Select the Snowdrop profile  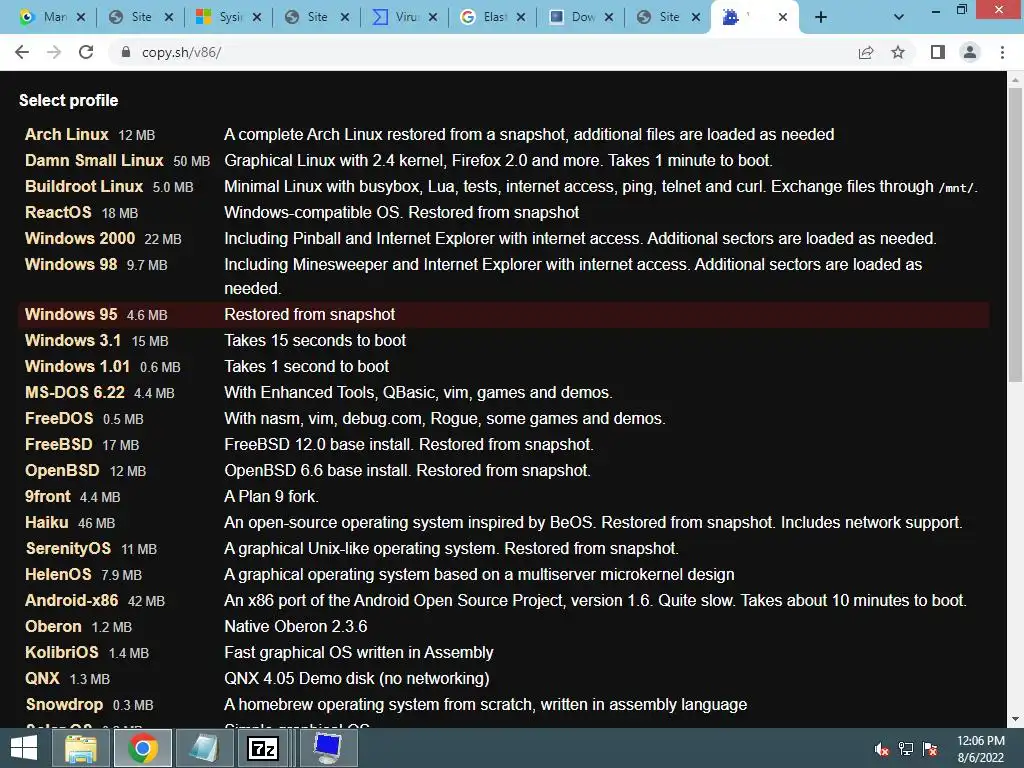[x=64, y=705]
